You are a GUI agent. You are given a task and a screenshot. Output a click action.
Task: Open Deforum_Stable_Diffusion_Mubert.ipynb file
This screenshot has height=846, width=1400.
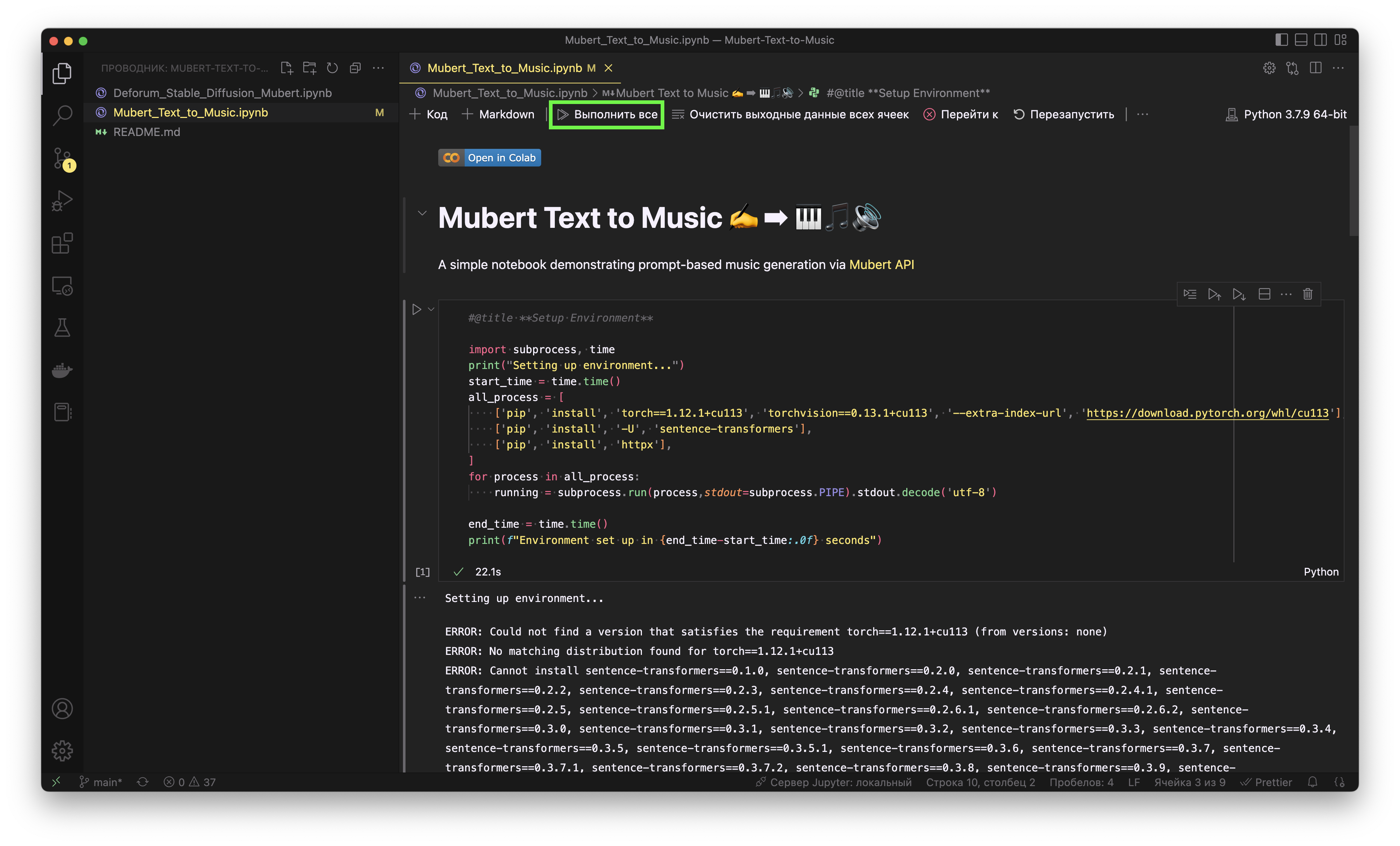222,93
